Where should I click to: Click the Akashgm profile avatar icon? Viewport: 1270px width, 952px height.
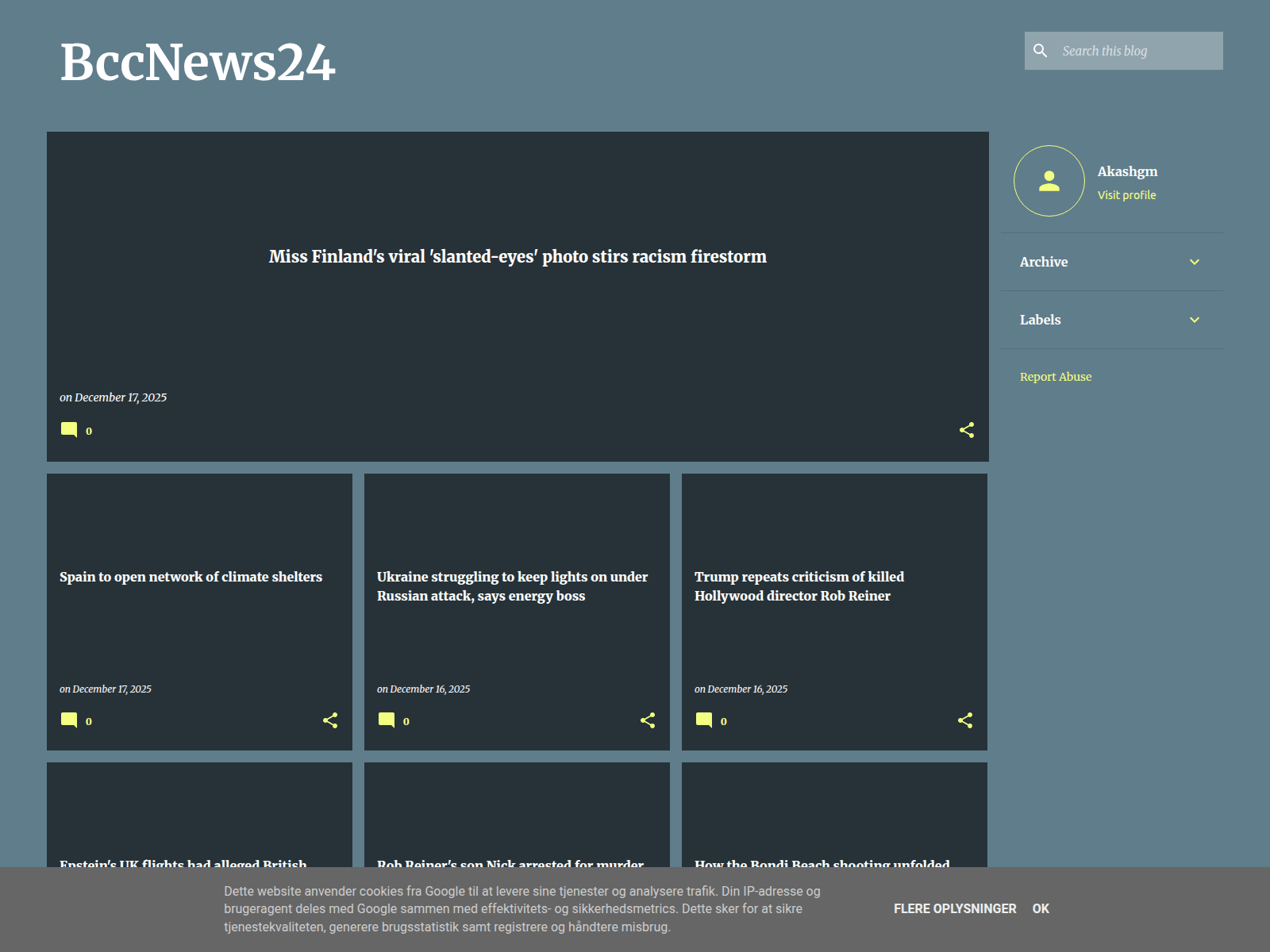click(x=1049, y=181)
